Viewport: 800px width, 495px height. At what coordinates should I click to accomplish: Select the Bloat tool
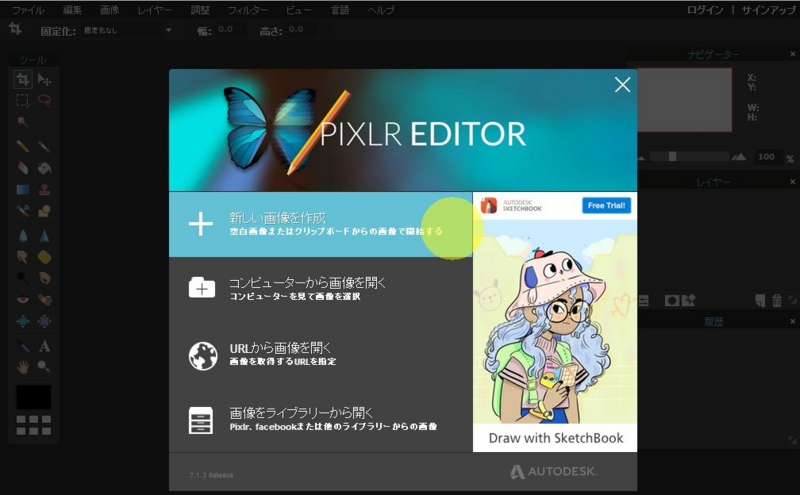22,321
